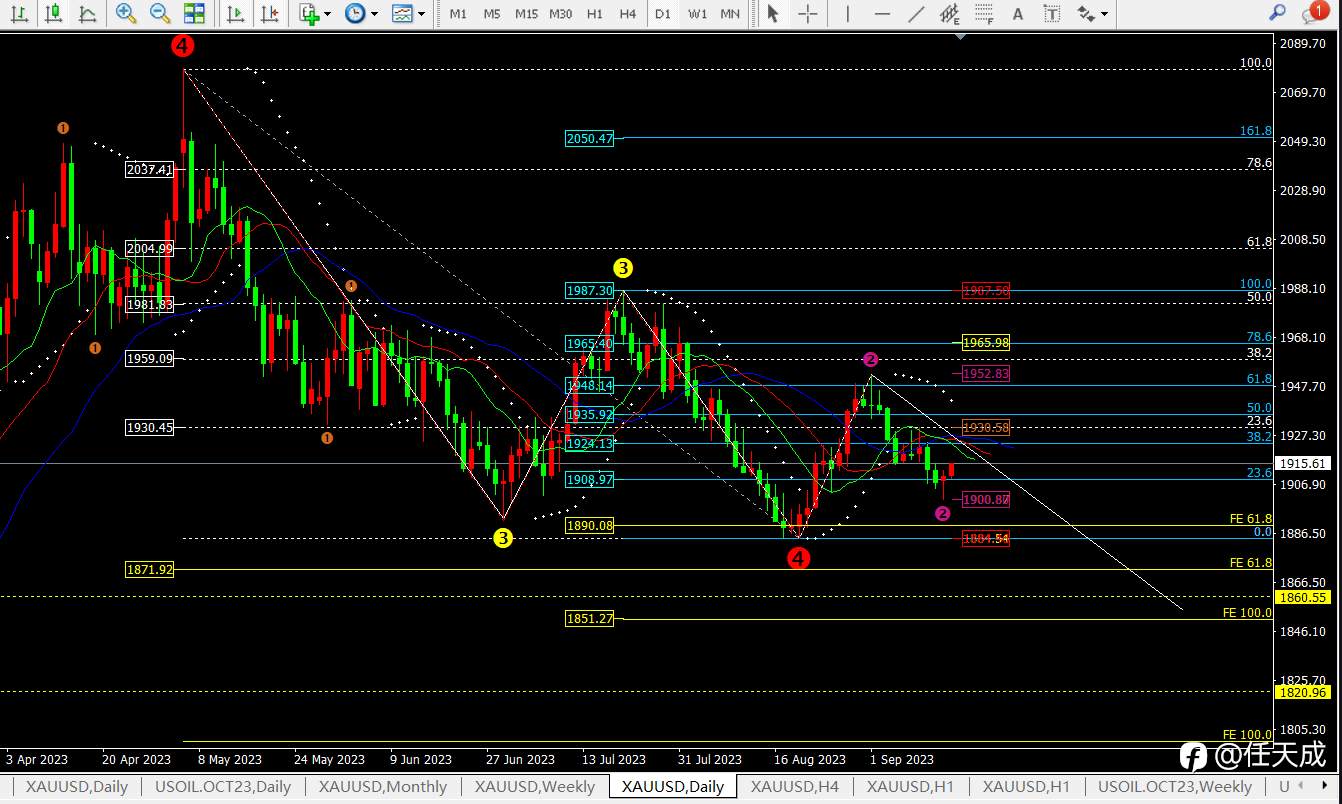The height and width of the screenshot is (804, 1342).
Task: Click the 1851.27 yellow price label
Action: point(590,618)
